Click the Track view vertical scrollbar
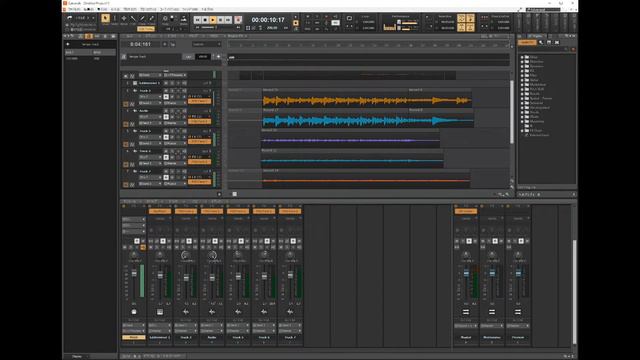Viewport: 640px width, 360px height. (x=512, y=112)
